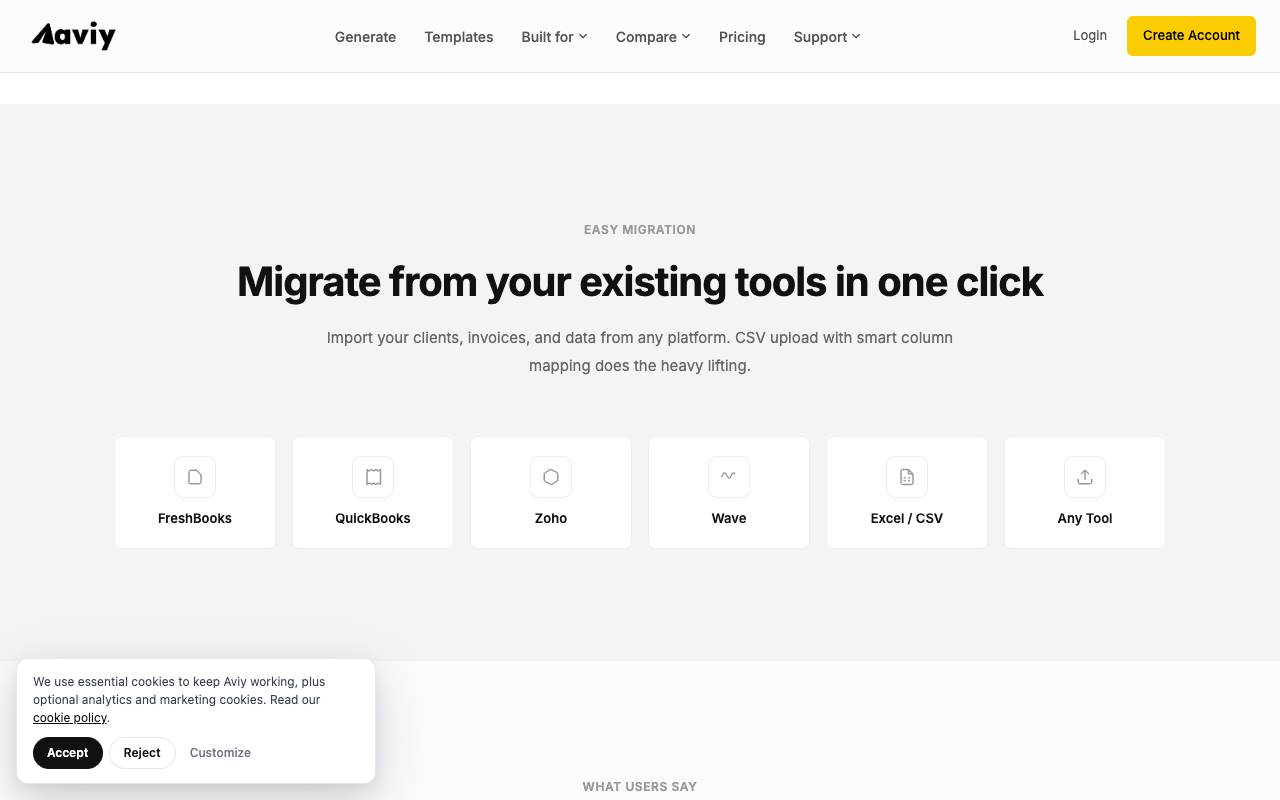This screenshot has width=1280, height=800.
Task: Click the Any Tool upload icon
Action: [1085, 477]
